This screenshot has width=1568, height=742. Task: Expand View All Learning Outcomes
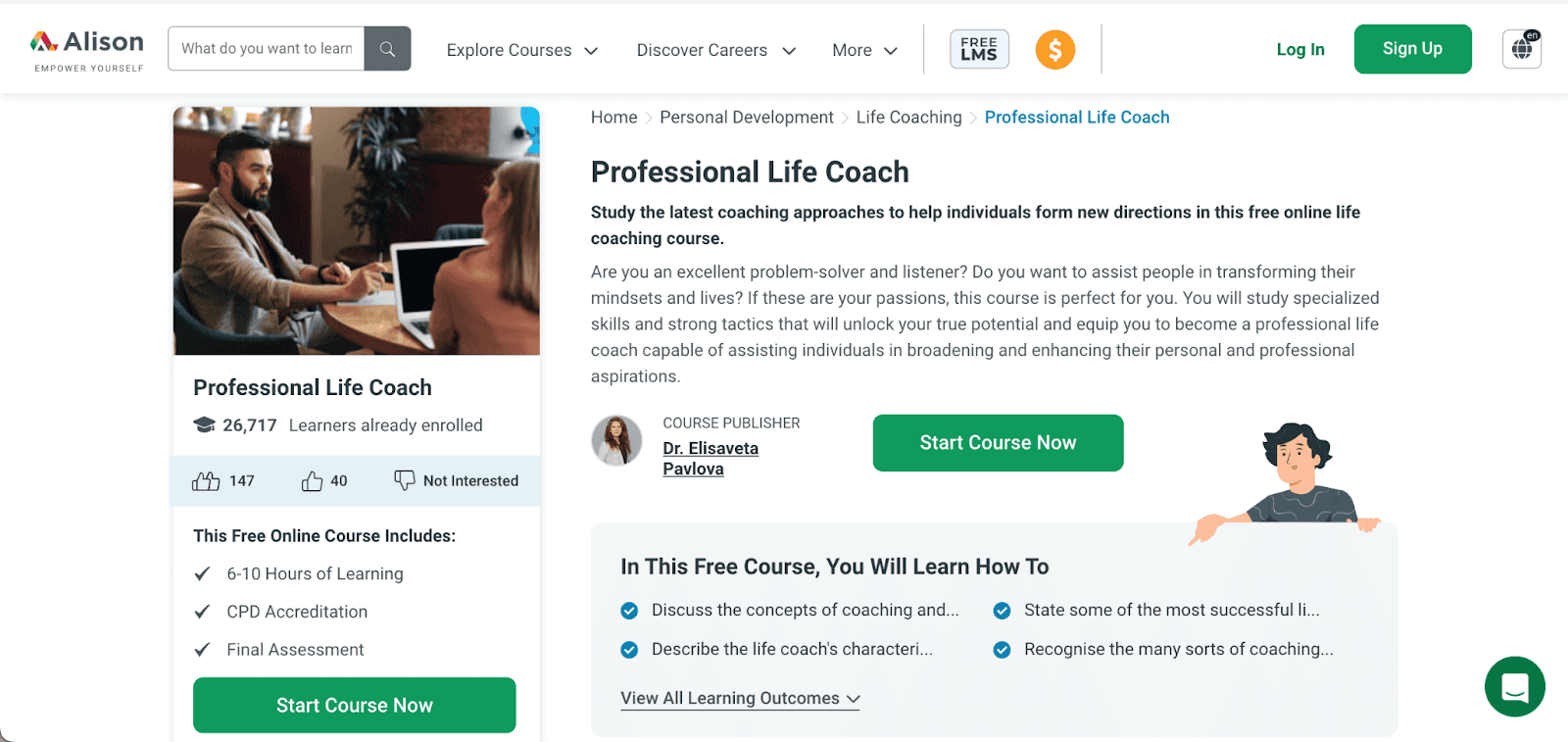[x=739, y=698]
